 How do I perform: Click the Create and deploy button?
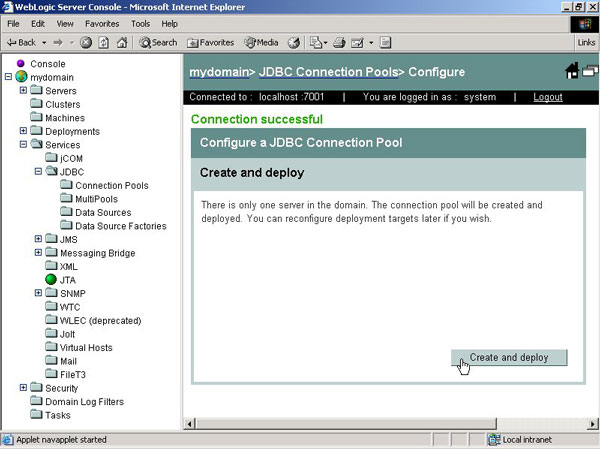(x=509, y=358)
